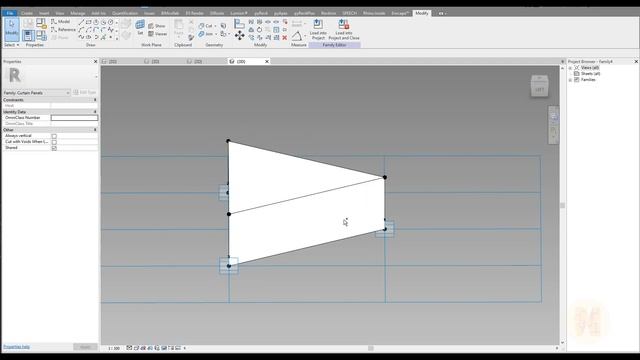Image resolution: width=640 pixels, height=360 pixels.
Task: Close the Project Browser panel
Action: [x=636, y=62]
